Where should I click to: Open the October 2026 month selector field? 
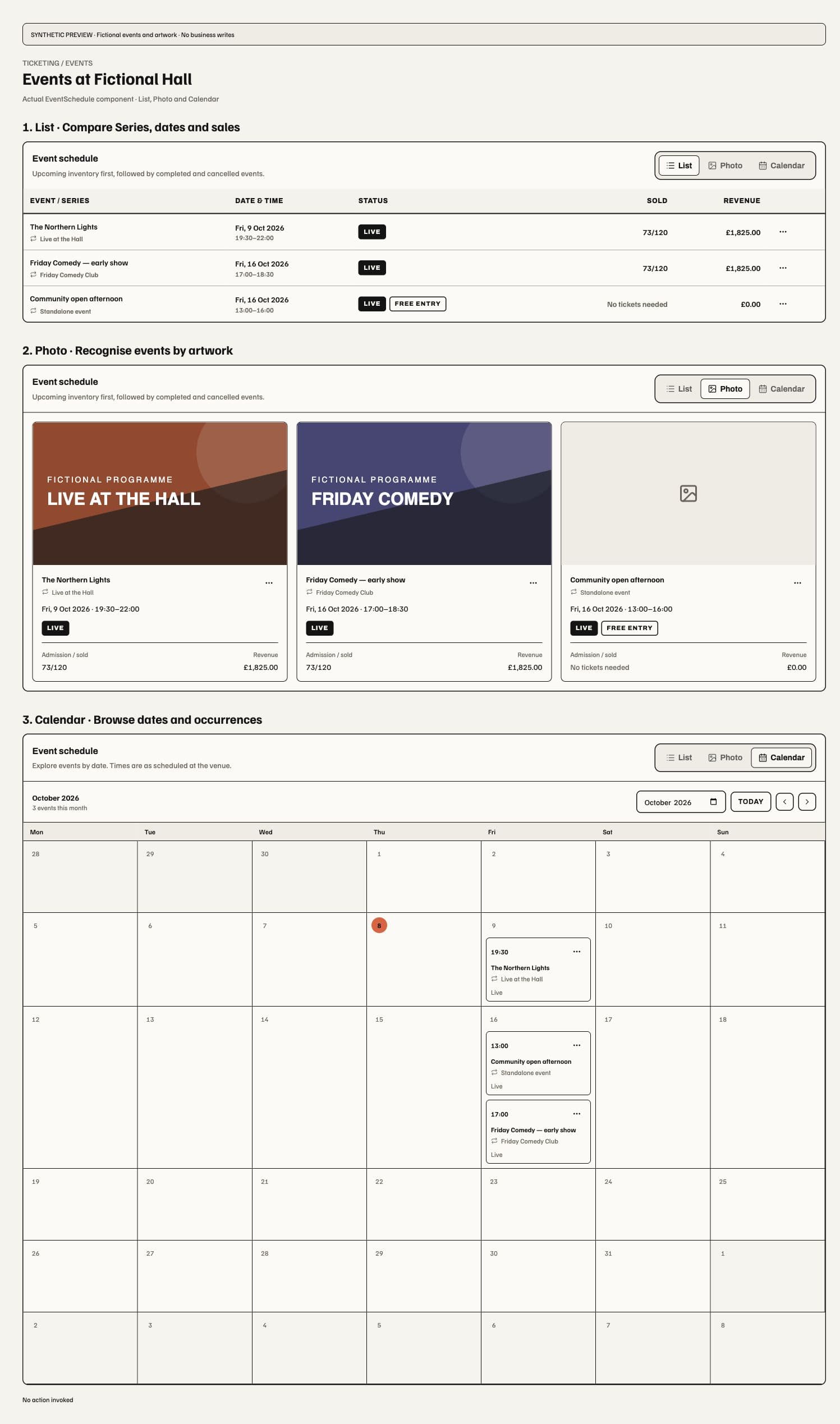click(x=681, y=801)
